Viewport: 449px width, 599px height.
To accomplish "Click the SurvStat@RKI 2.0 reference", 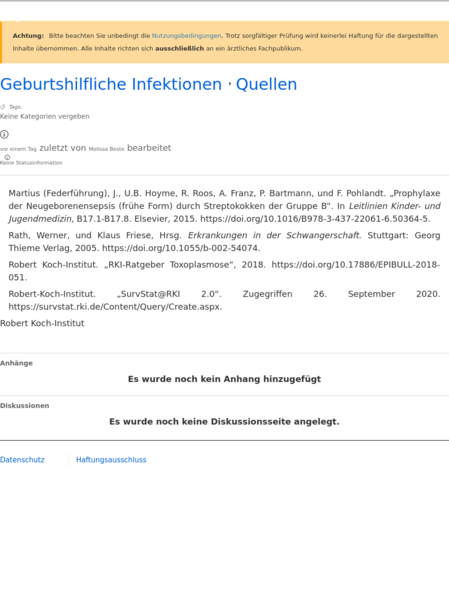I will [x=224, y=300].
